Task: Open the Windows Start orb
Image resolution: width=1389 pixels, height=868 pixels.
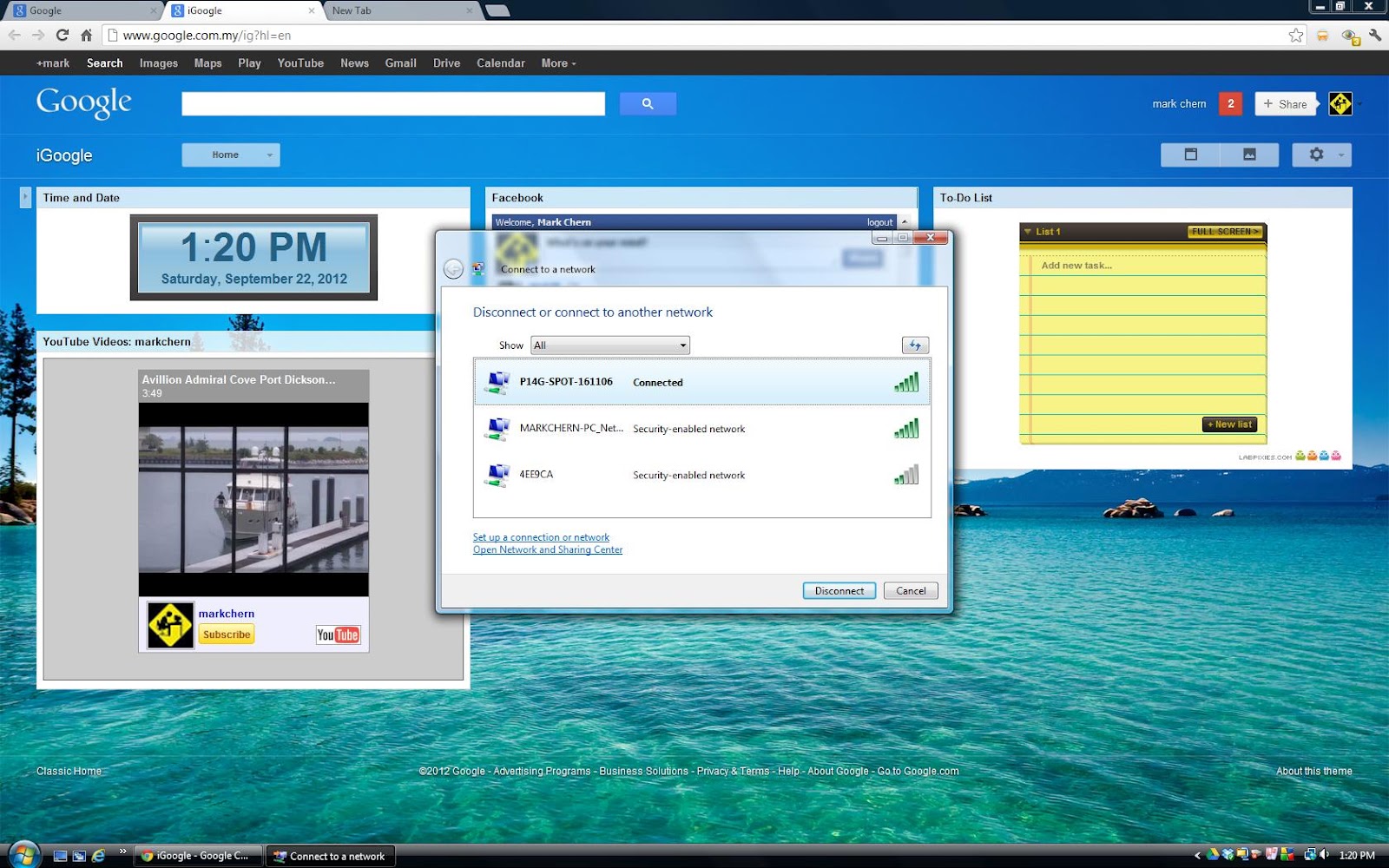Action: pos(23,855)
